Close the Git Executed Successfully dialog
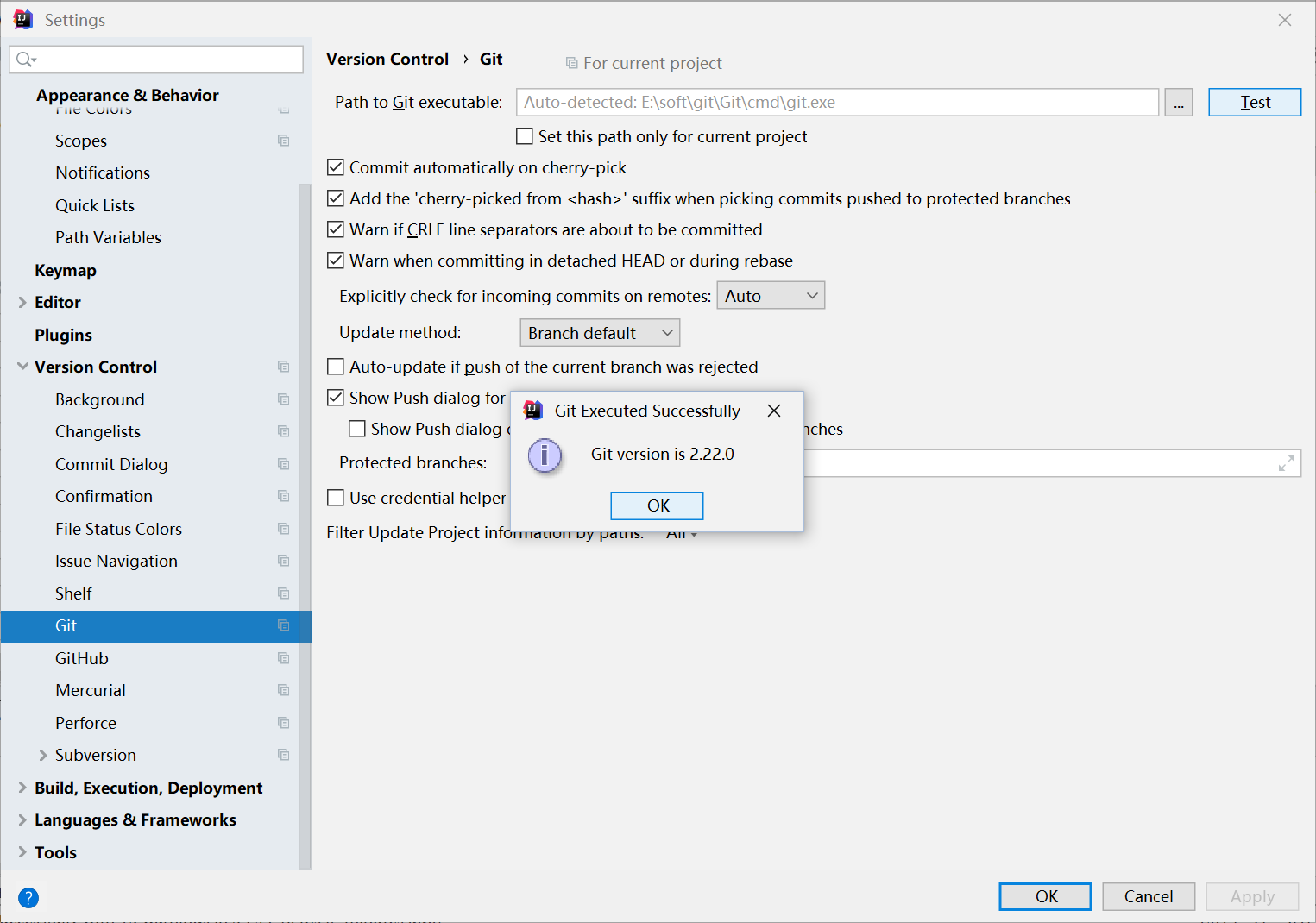1316x923 pixels. [774, 411]
